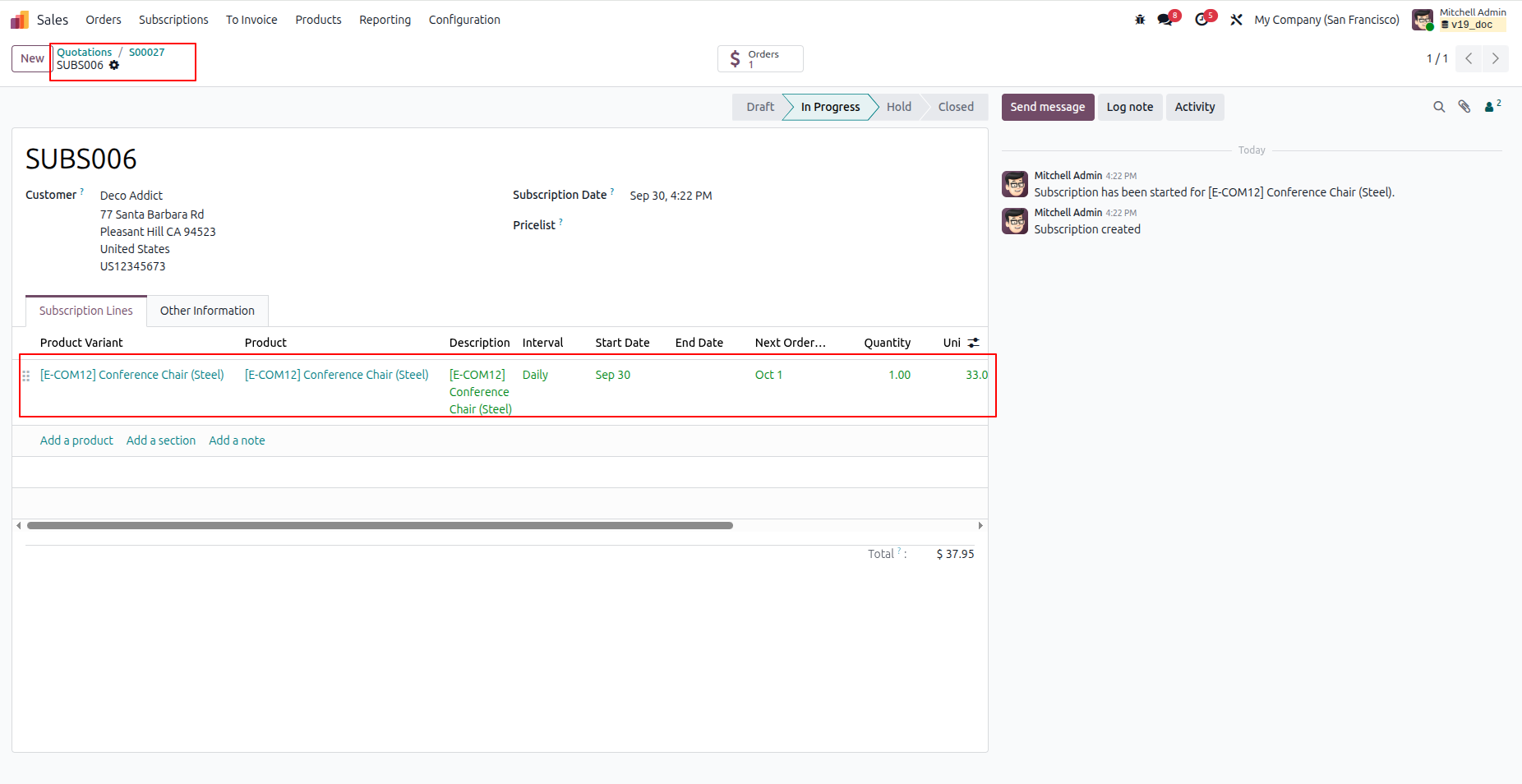This screenshot has height=784, width=1522.
Task: Click the horizontal scrollbar thumb
Action: [x=380, y=526]
